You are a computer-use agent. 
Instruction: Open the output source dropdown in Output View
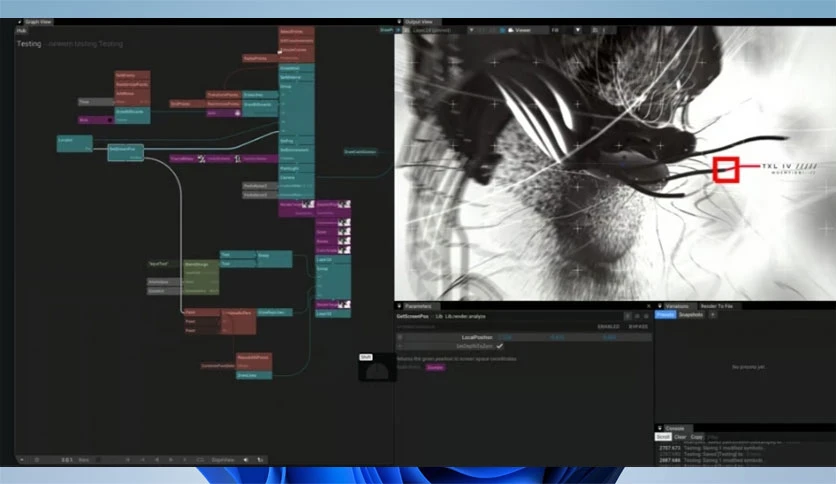471,30
